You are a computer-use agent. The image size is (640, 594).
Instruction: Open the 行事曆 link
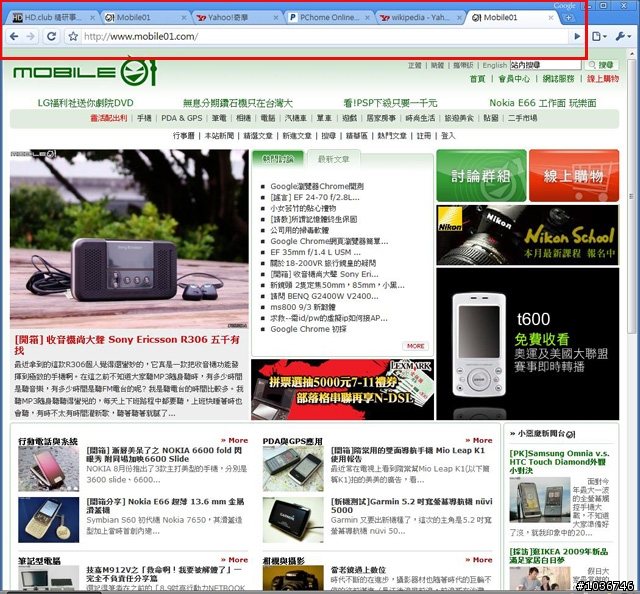click(x=184, y=136)
